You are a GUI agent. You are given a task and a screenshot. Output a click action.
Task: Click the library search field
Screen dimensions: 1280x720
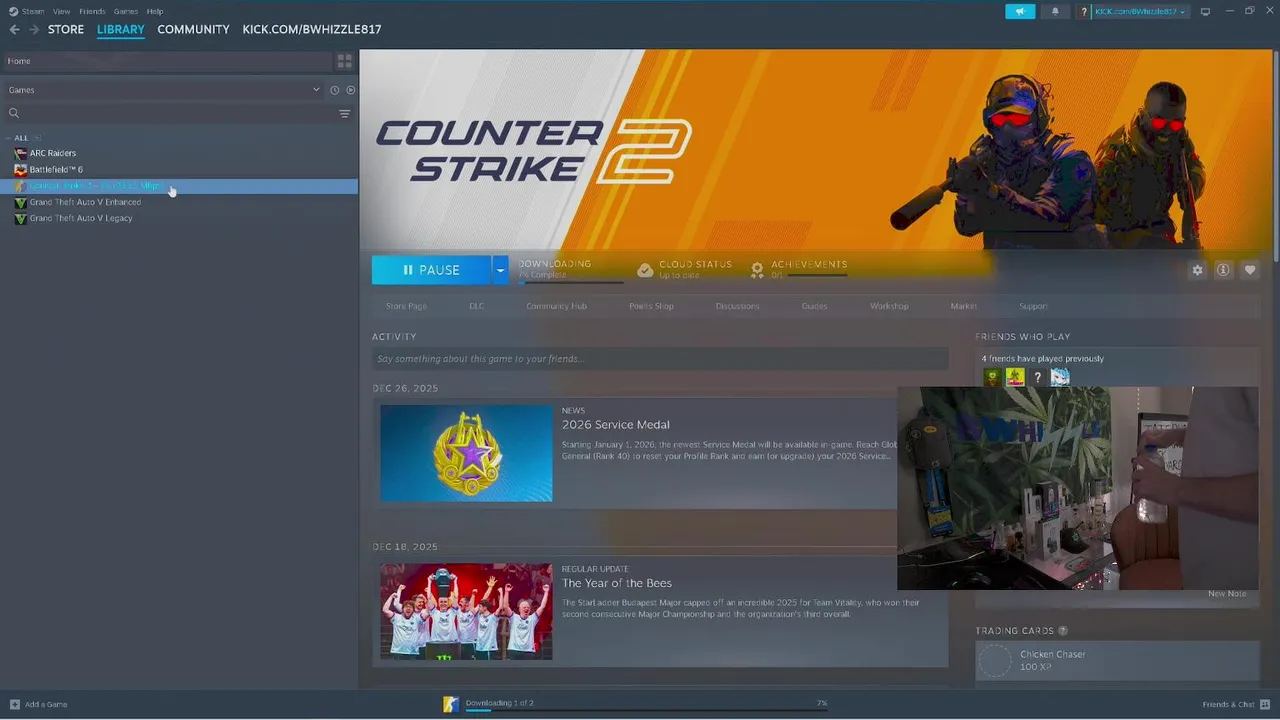tap(178, 113)
